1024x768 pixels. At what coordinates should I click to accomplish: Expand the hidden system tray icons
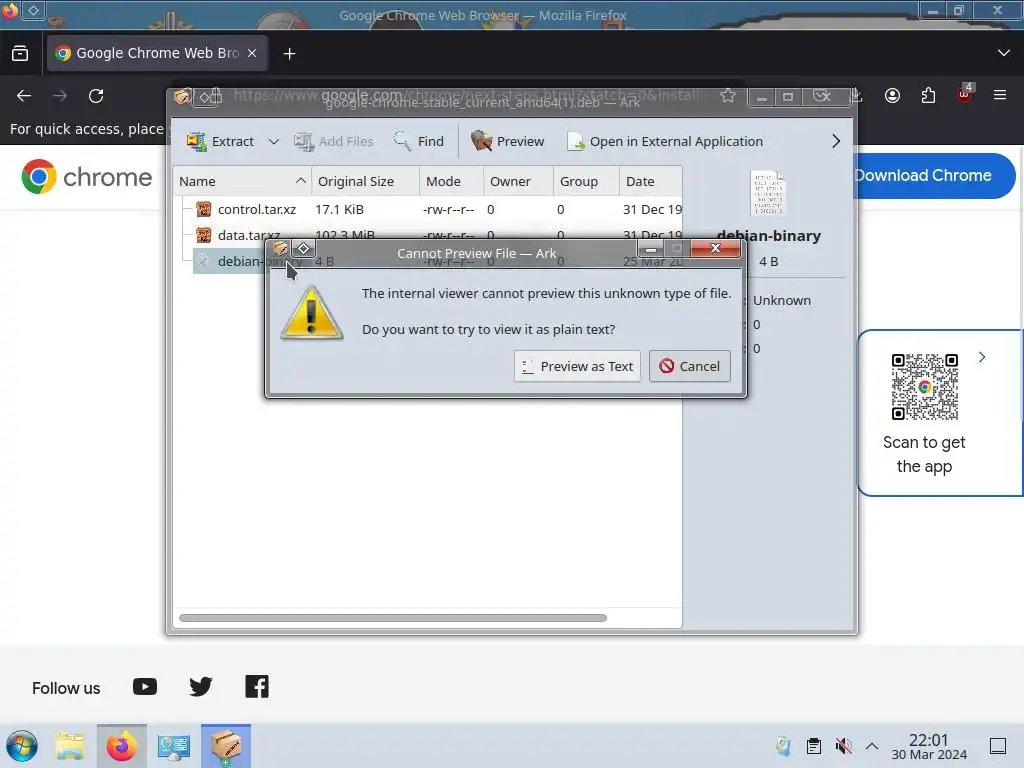pyautogui.click(x=872, y=746)
